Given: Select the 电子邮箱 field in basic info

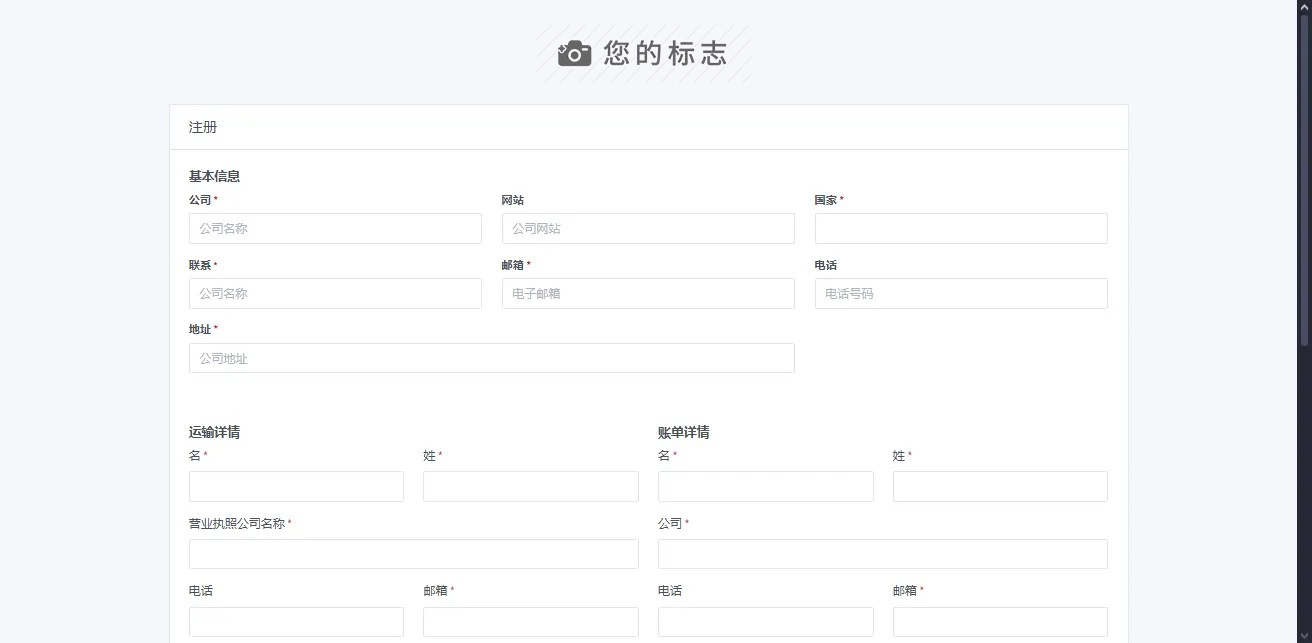Looking at the screenshot, I should coord(648,293).
